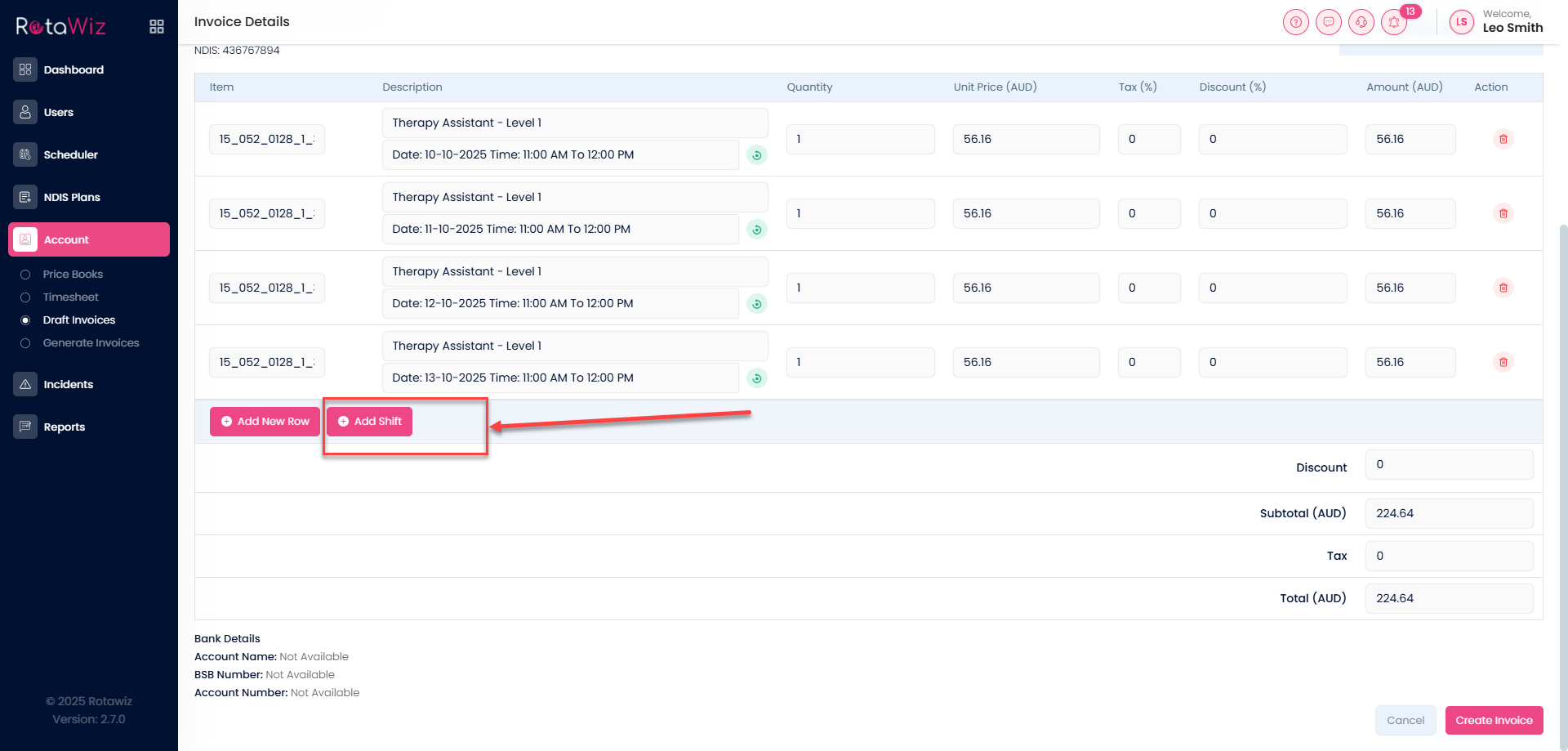Select the Price Books radio option
Image resolution: width=1568 pixels, height=751 pixels.
[25, 275]
